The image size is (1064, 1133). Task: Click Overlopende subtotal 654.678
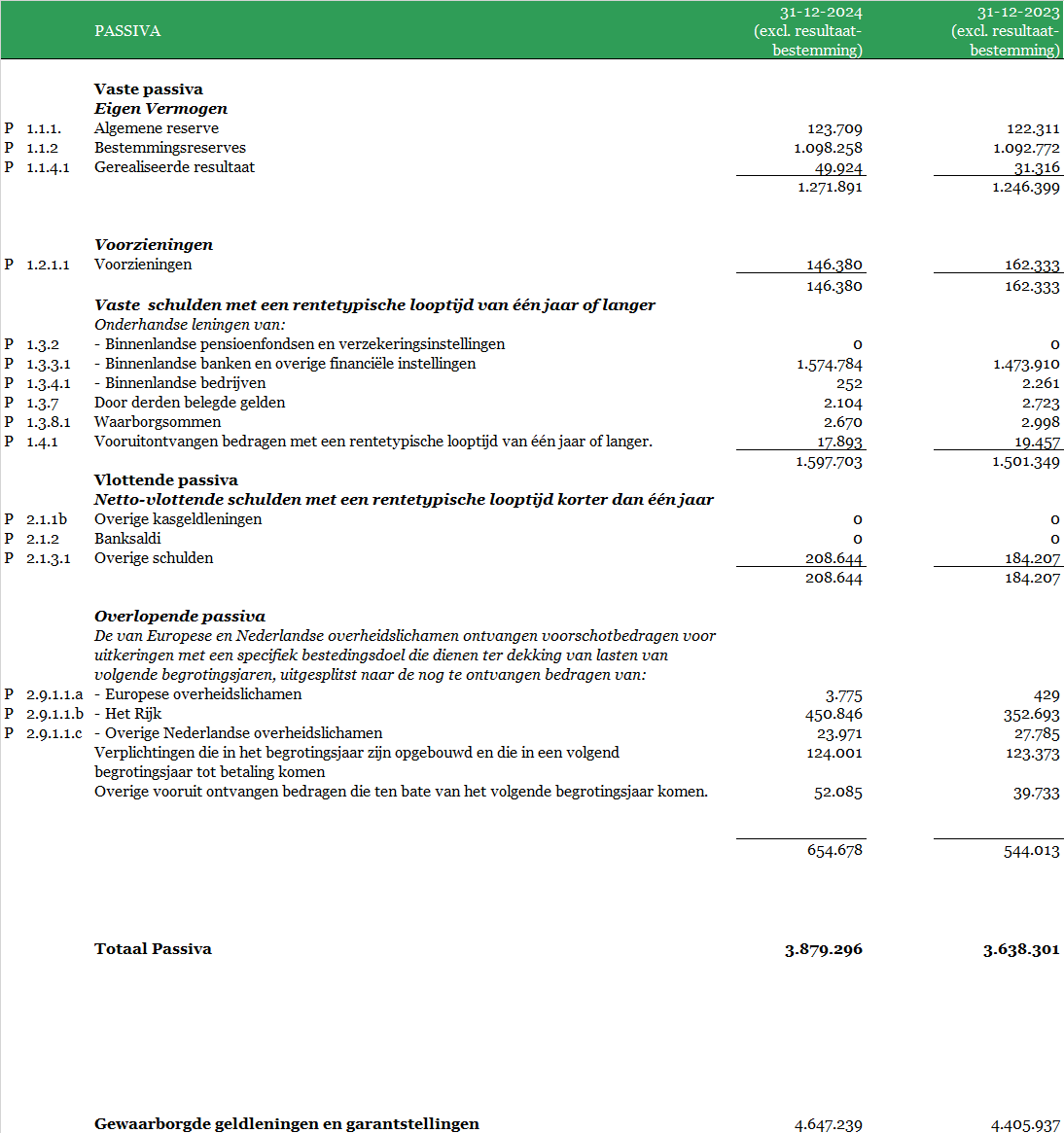834,851
